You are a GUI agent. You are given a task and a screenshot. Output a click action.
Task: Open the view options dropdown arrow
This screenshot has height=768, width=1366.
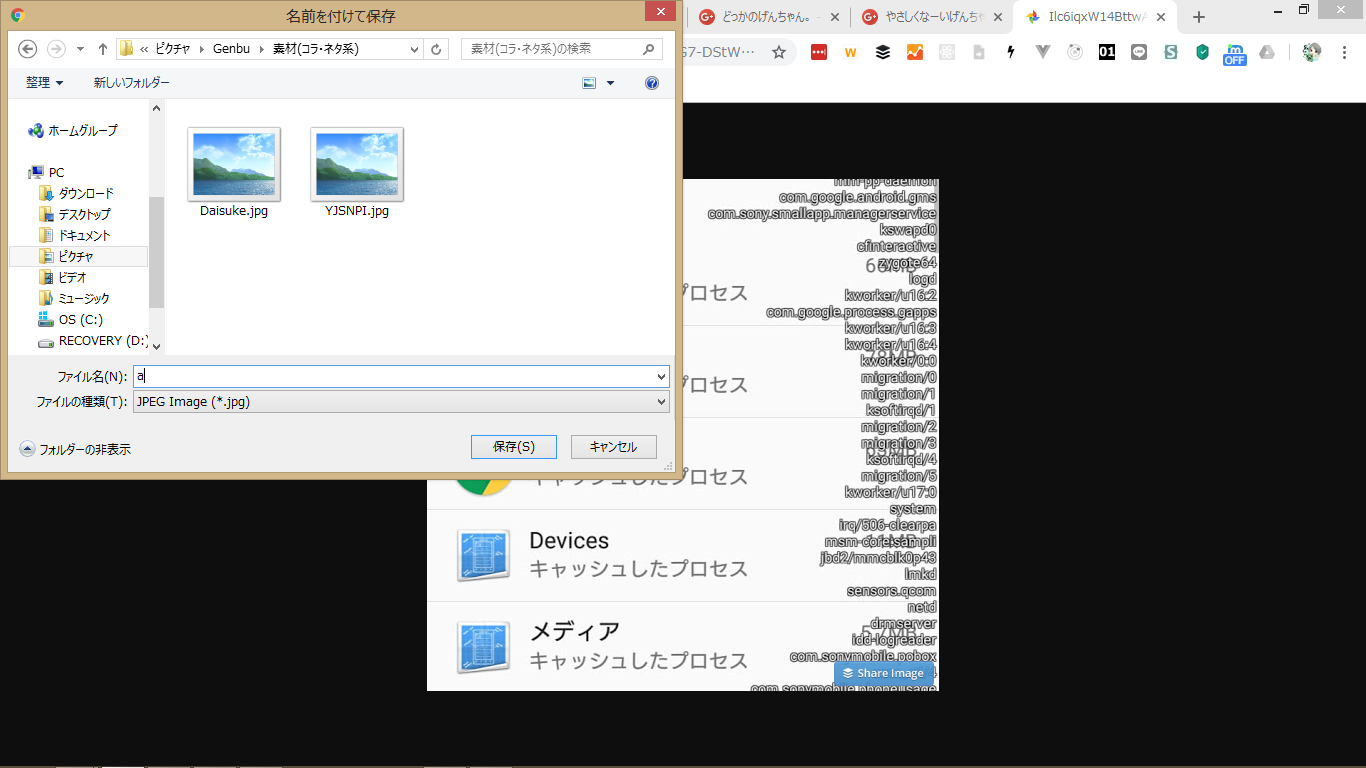[610, 83]
